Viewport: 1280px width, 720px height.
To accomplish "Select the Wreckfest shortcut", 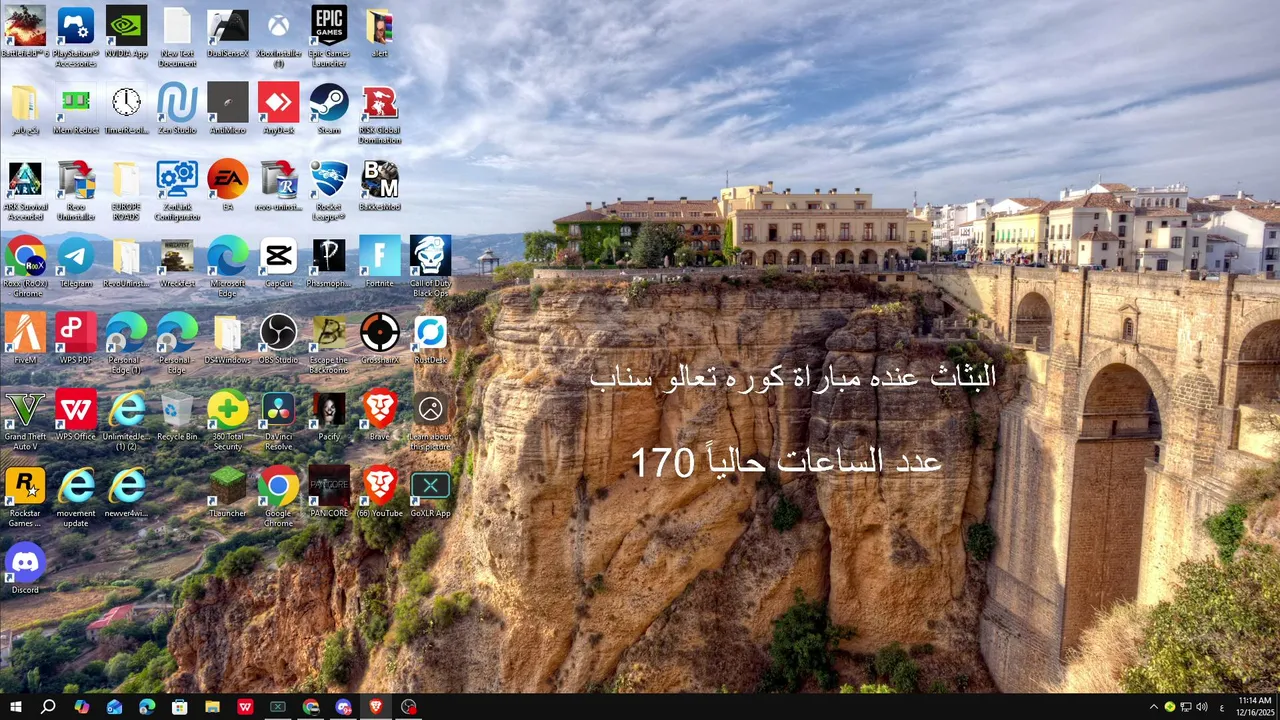I will pyautogui.click(x=177, y=264).
